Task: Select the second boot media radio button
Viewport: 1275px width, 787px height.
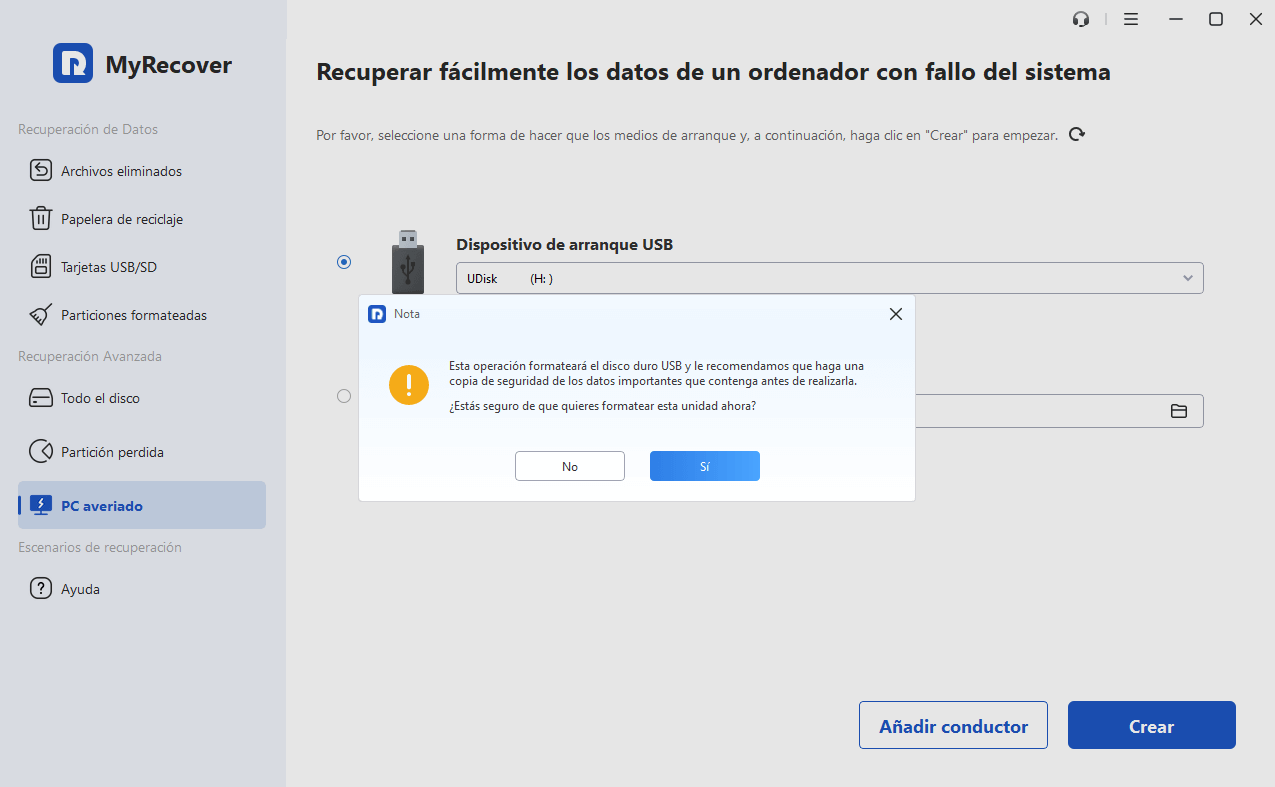Action: [344, 396]
